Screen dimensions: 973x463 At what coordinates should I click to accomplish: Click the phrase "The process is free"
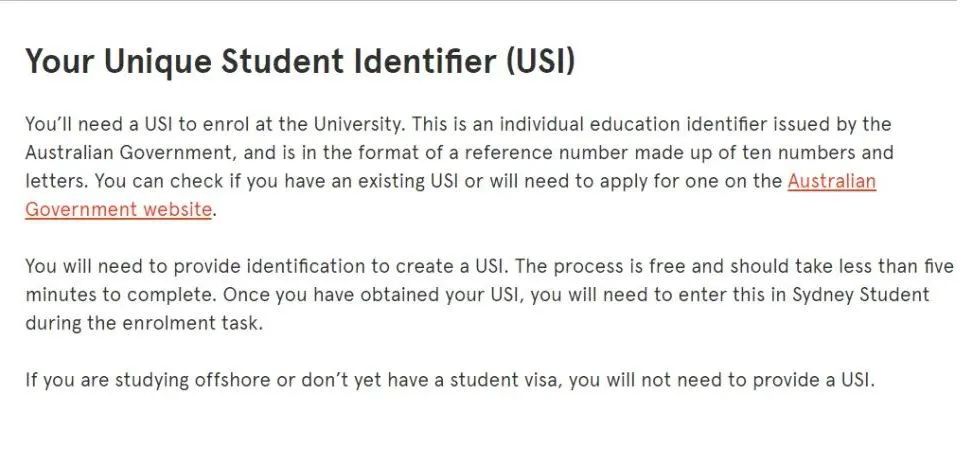579,266
